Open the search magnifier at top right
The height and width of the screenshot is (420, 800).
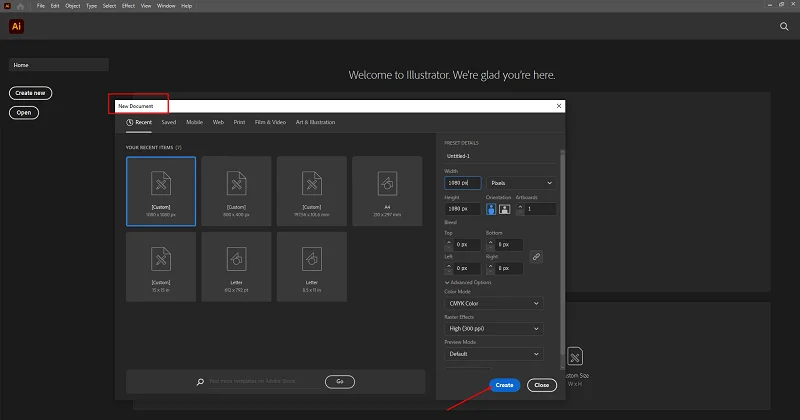(784, 27)
